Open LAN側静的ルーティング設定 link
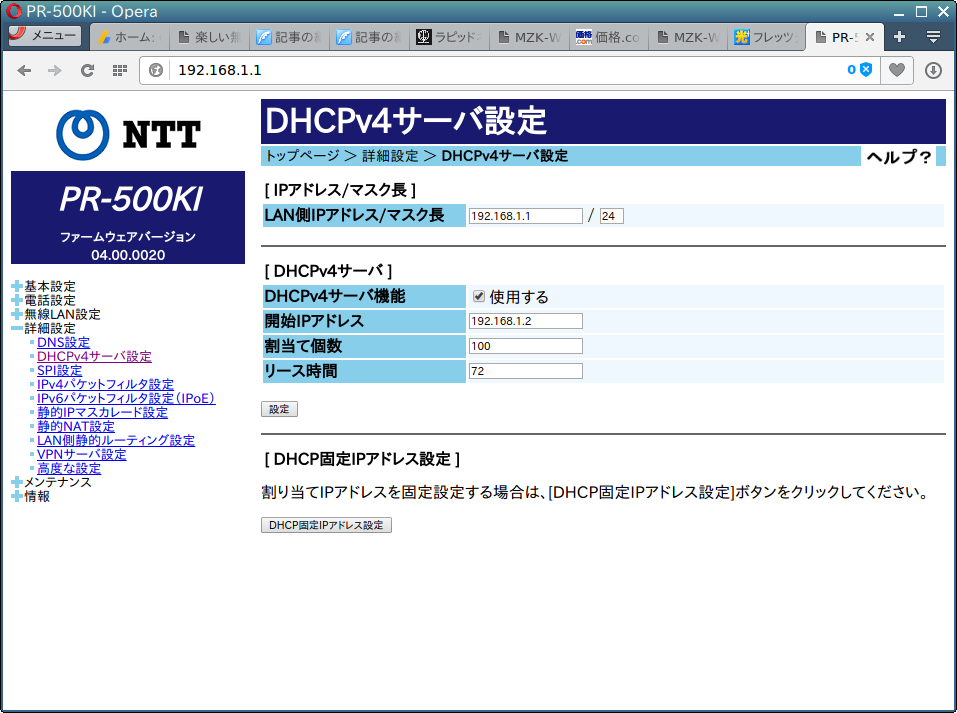The height and width of the screenshot is (713, 957). (x=116, y=441)
